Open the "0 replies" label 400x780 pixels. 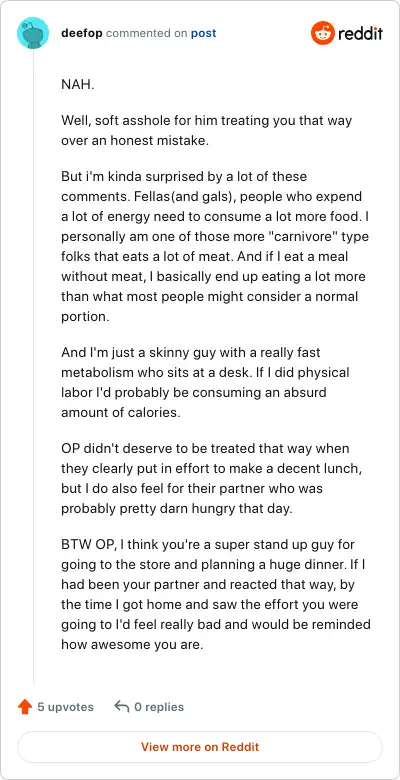coord(159,707)
